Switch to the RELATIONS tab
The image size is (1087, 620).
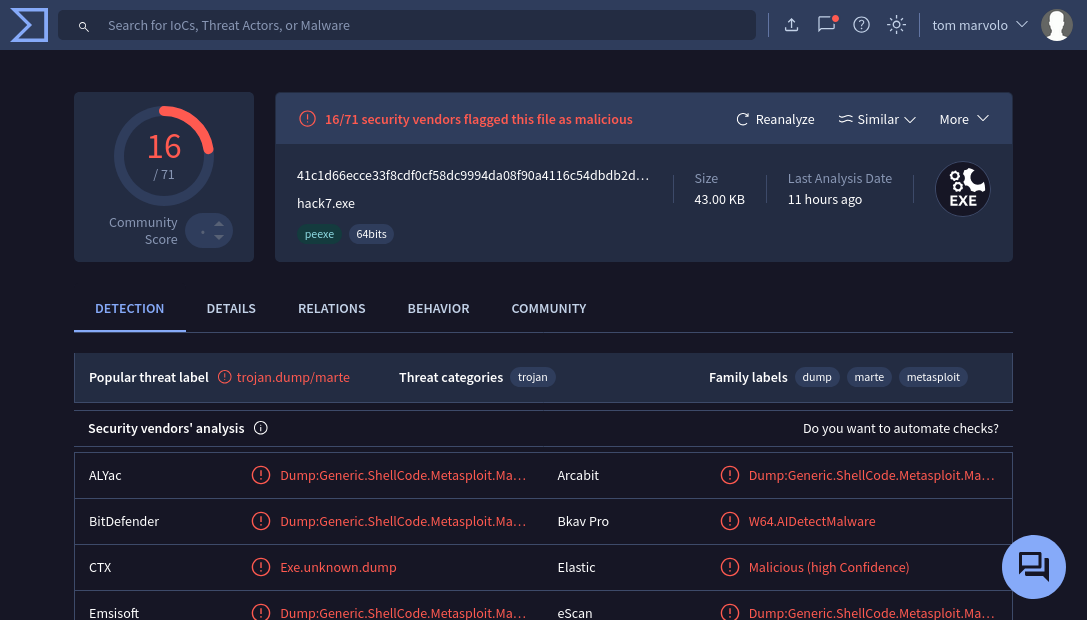(331, 309)
